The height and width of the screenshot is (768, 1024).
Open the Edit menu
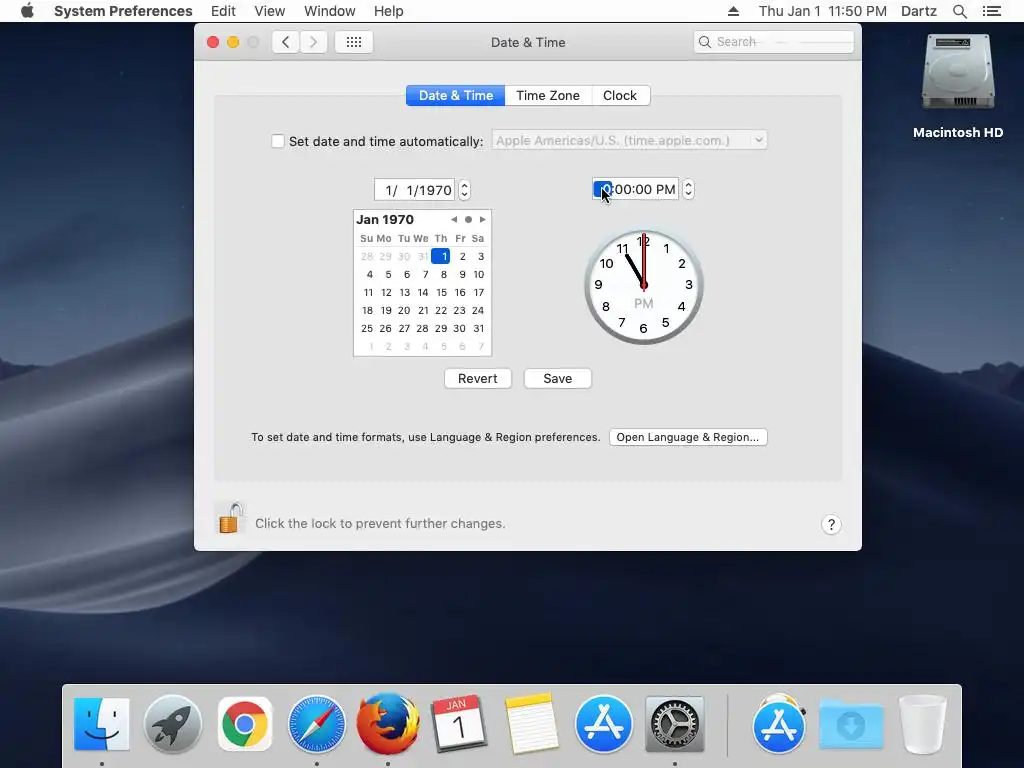223,11
